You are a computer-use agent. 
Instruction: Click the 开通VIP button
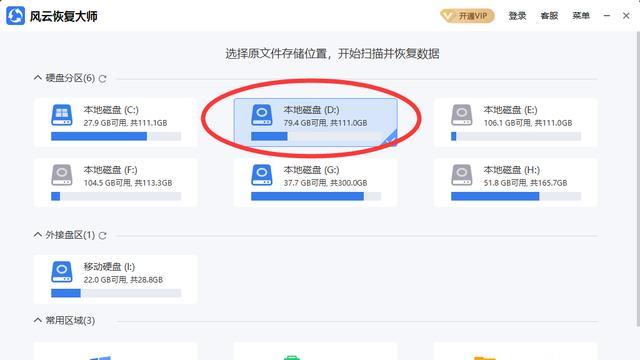[467, 16]
